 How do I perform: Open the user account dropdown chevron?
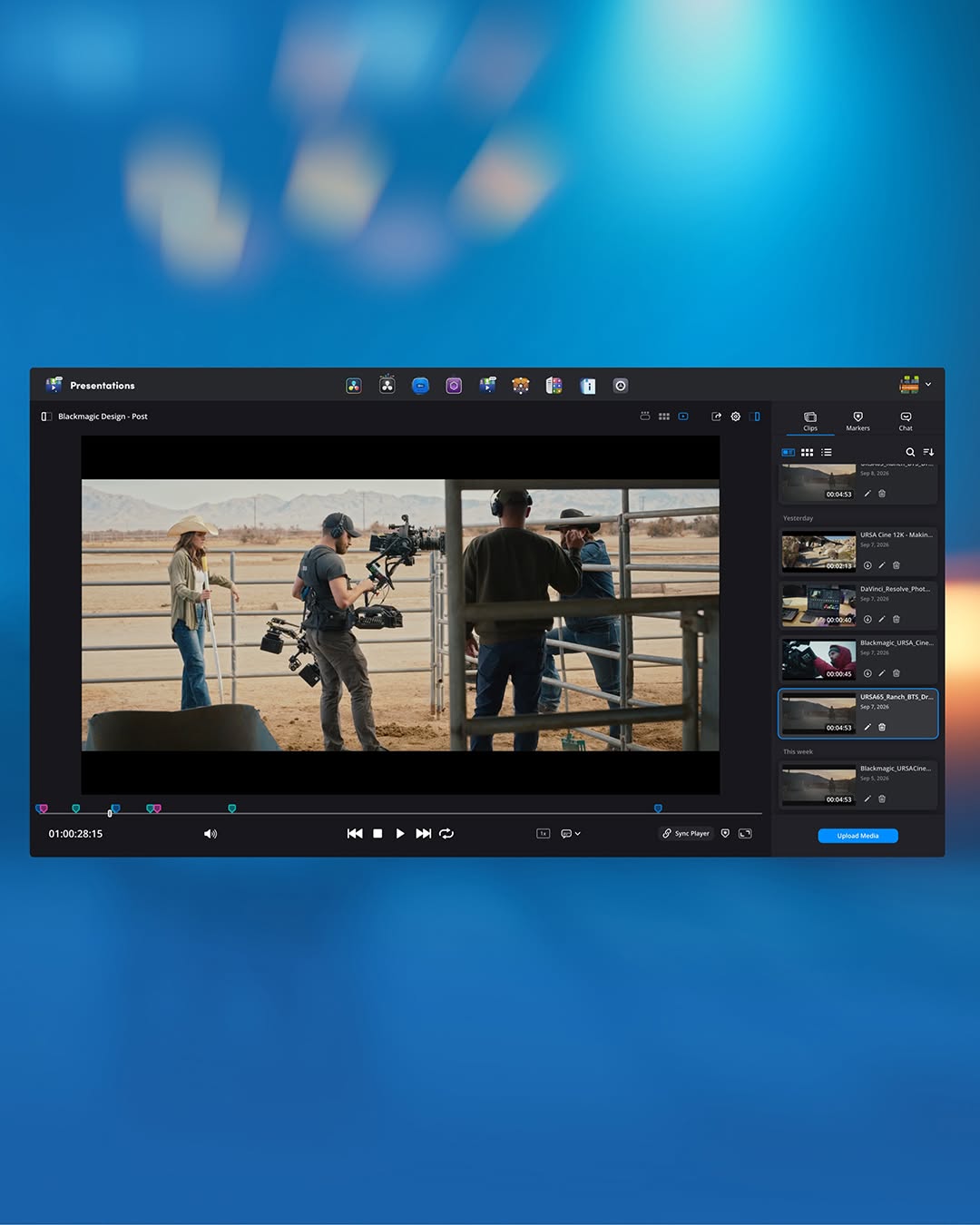tap(928, 385)
